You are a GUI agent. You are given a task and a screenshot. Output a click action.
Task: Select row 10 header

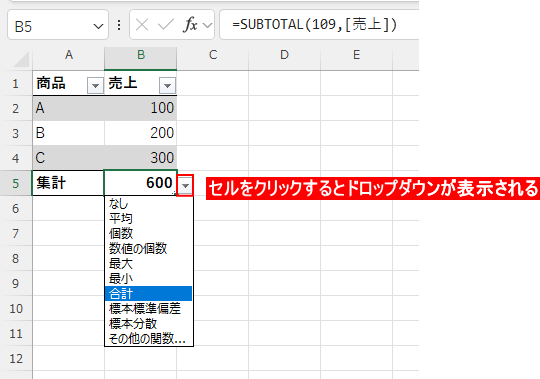pyautogui.click(x=16, y=308)
